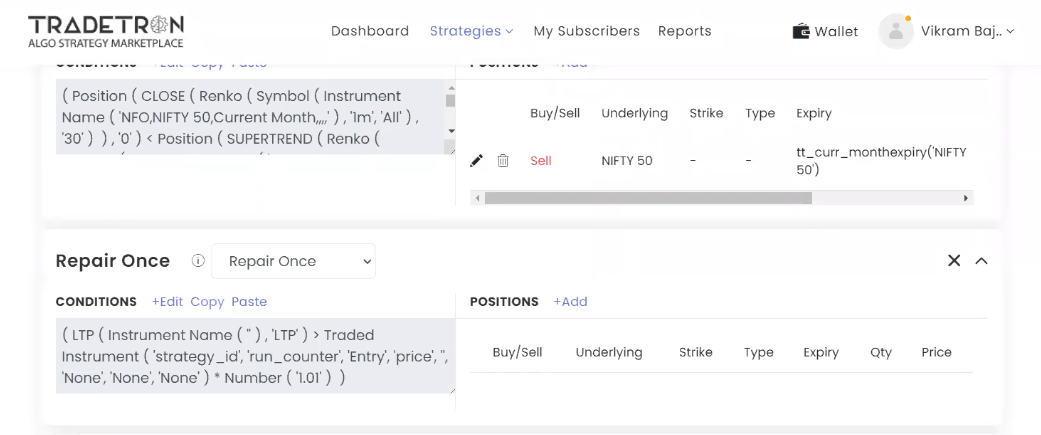Open the Repair Once dropdown
1041x435 pixels.
point(294,261)
